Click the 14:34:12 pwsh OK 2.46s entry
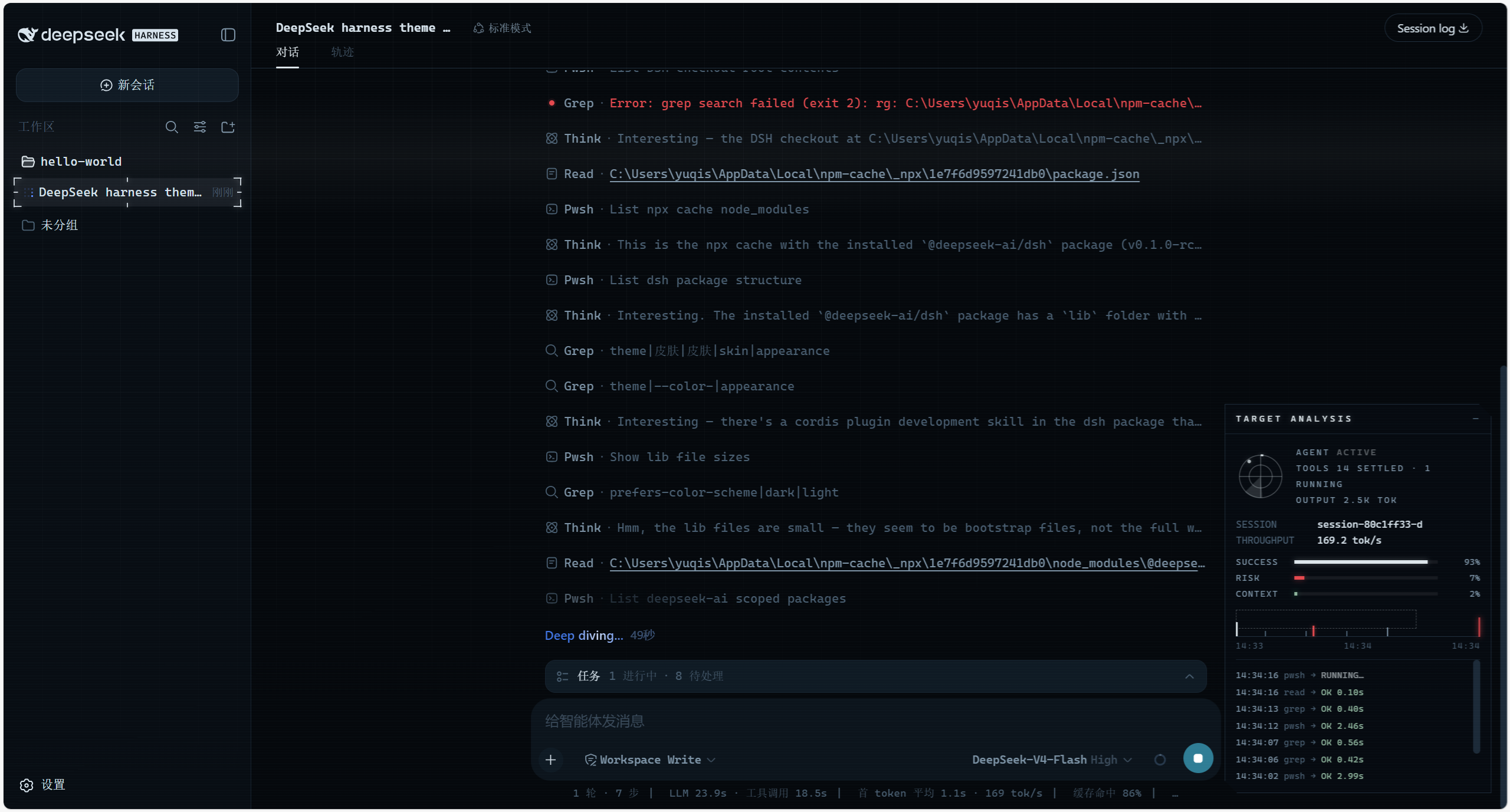This screenshot has width=1510, height=812. tap(1300, 726)
